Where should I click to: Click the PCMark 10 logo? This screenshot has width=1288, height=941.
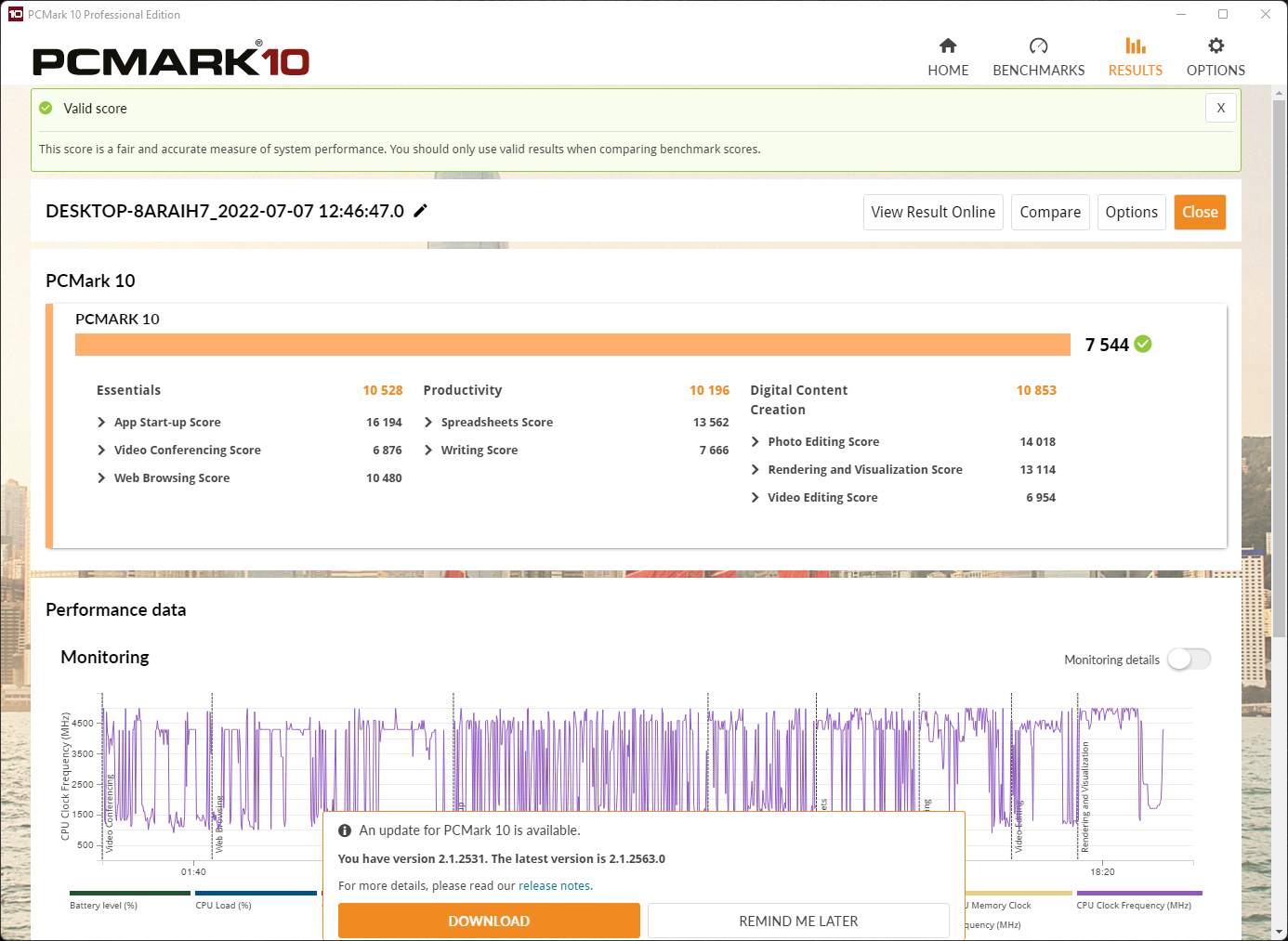coord(171,60)
